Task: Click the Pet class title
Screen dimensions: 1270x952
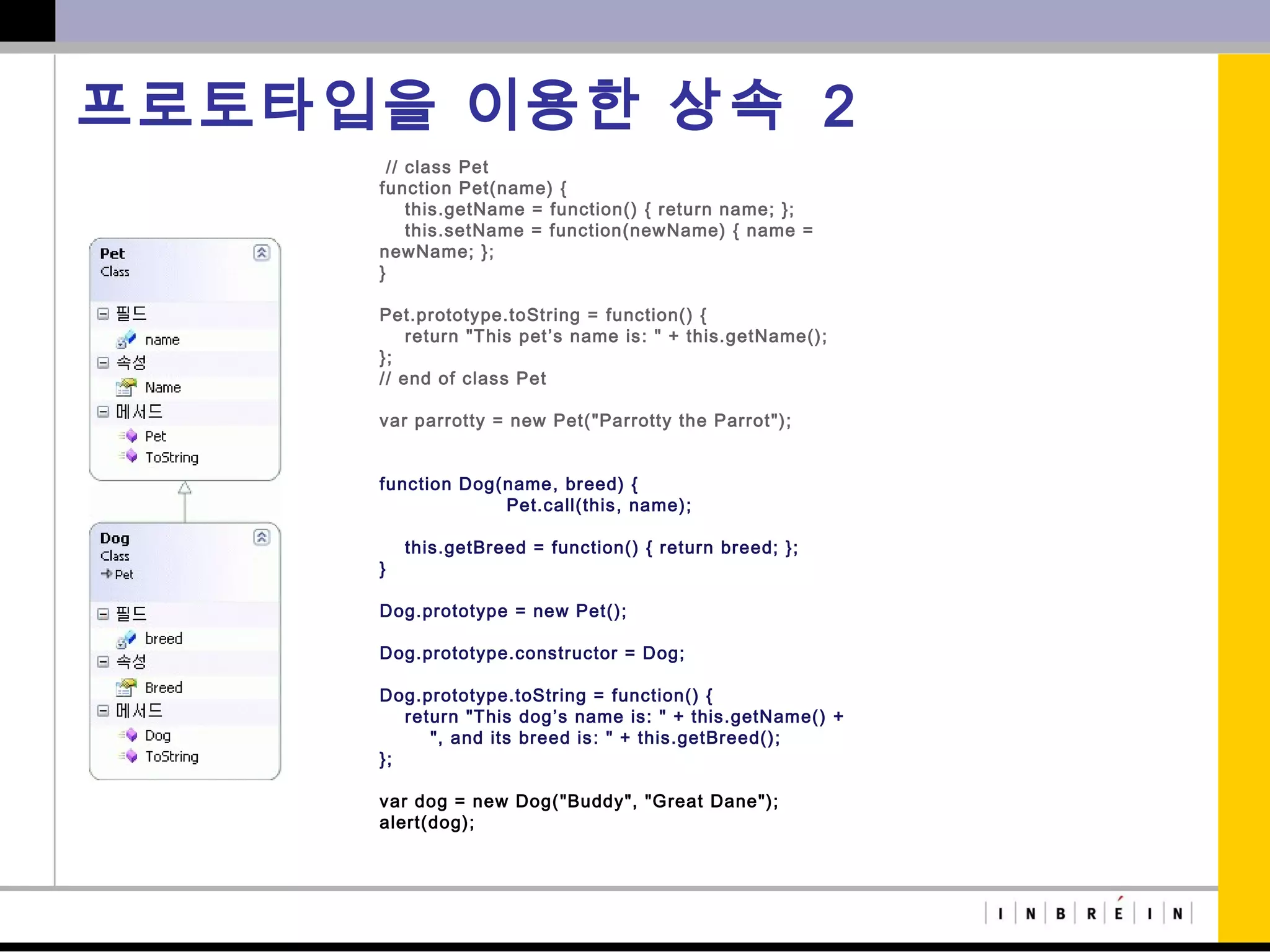Action: point(112,253)
